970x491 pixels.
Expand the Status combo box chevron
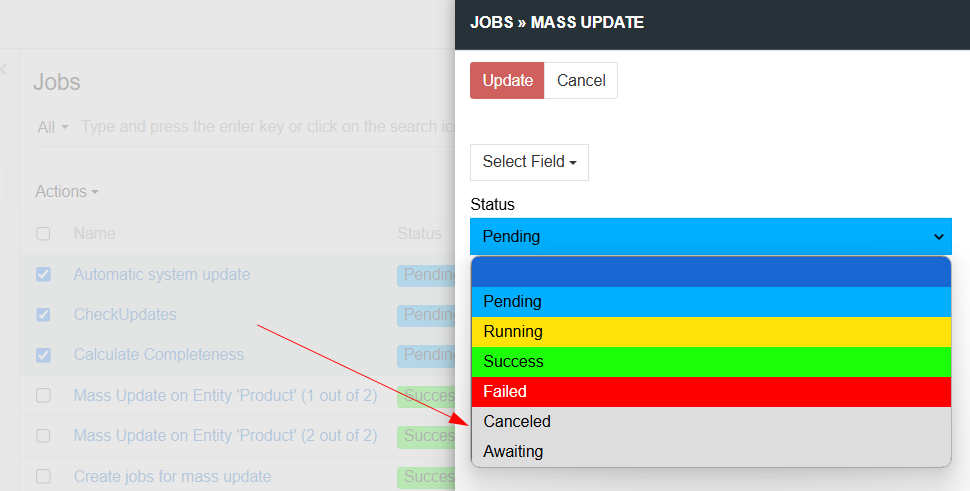click(x=938, y=237)
